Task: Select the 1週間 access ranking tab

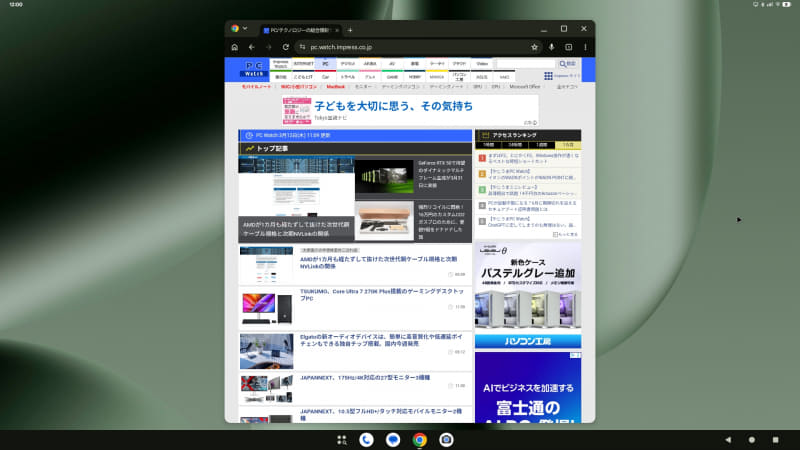Action: 541,145
